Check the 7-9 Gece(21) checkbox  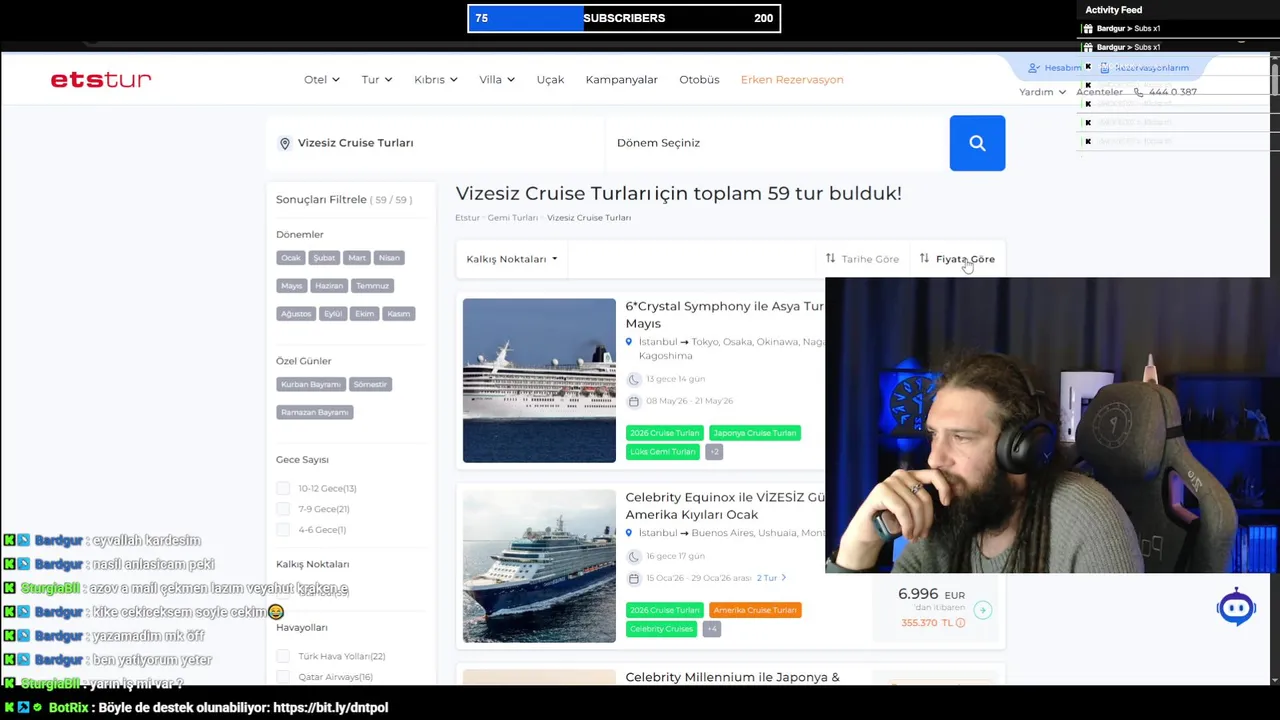coord(283,509)
